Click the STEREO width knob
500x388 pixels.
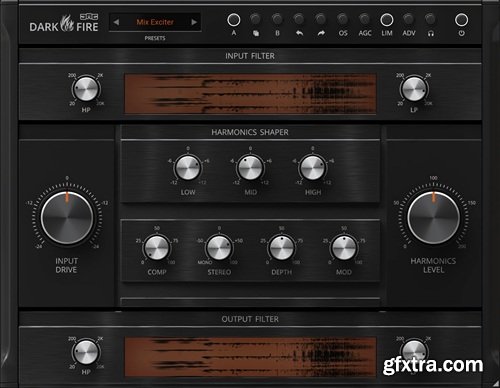pyautogui.click(x=219, y=248)
